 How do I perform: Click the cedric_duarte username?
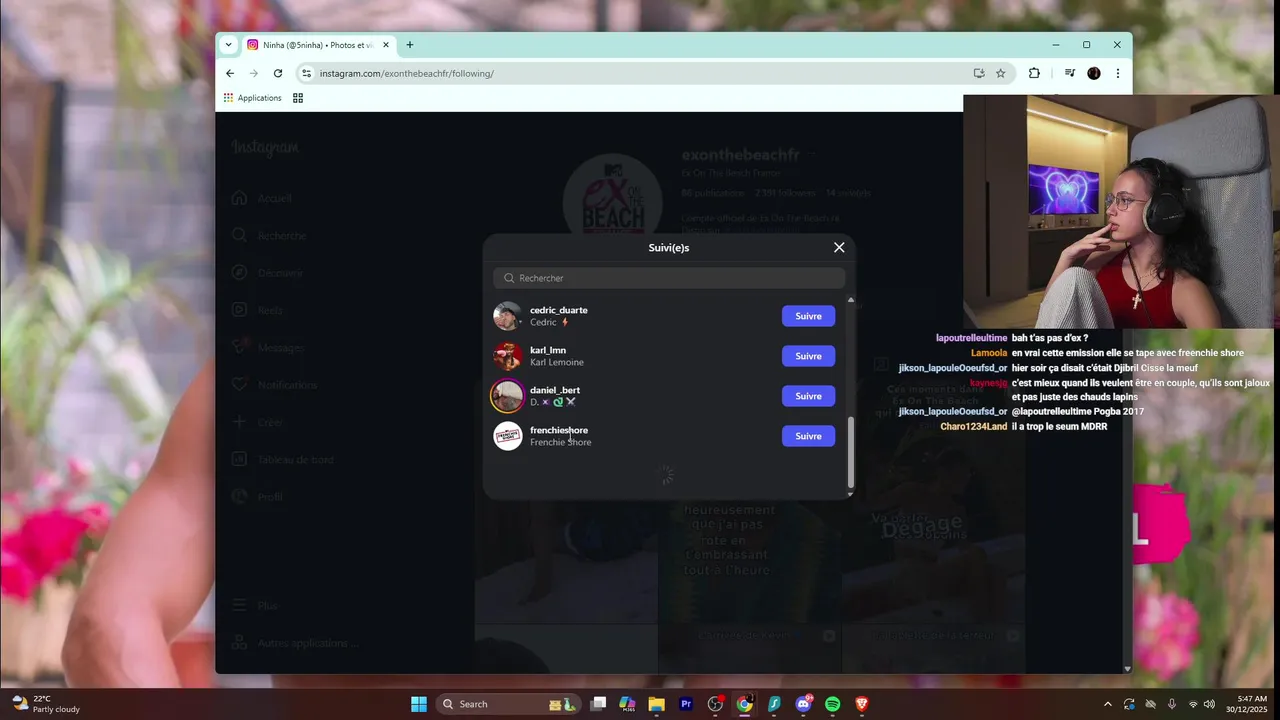click(558, 310)
